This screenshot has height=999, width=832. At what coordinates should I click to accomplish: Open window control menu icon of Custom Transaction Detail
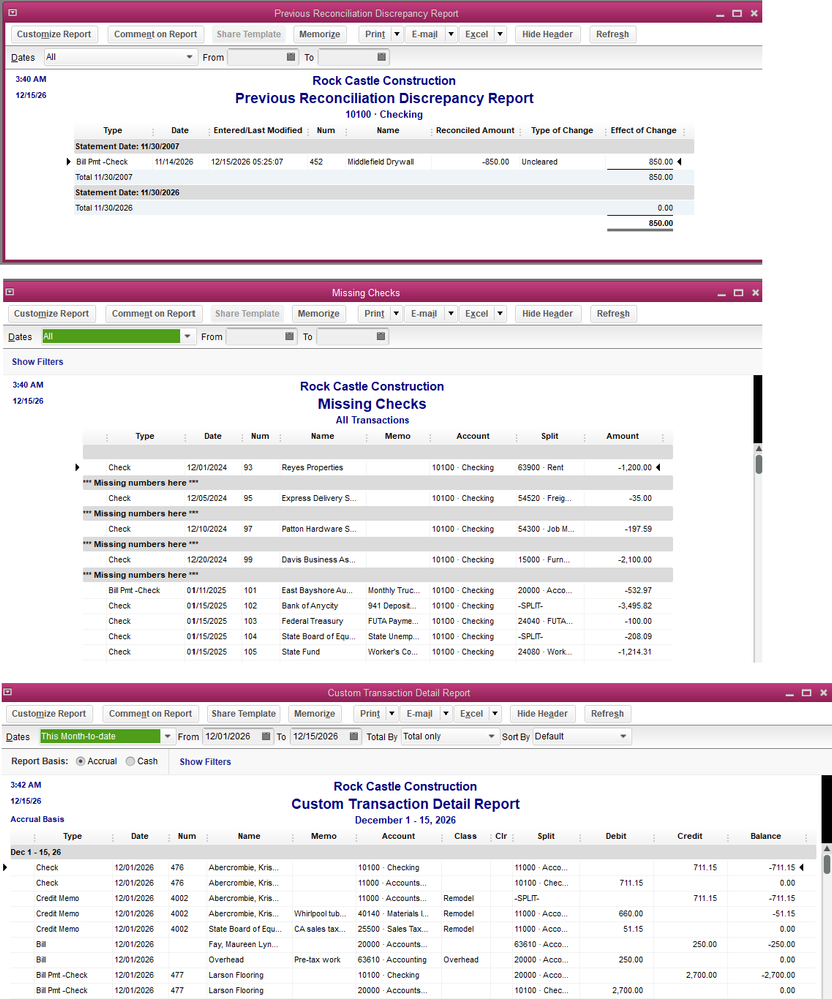[x=7, y=692]
